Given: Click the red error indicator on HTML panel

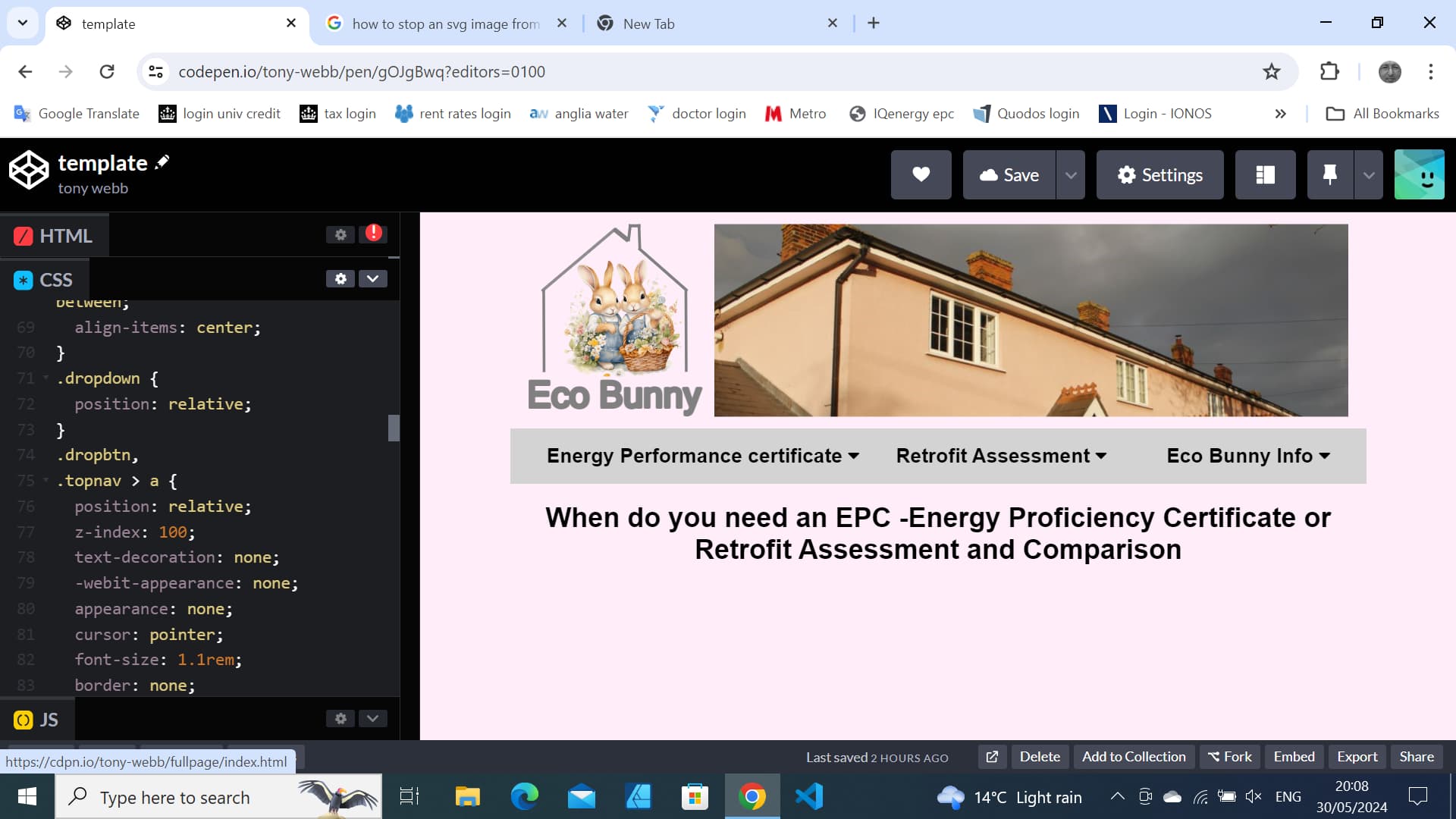Looking at the screenshot, I should (373, 234).
